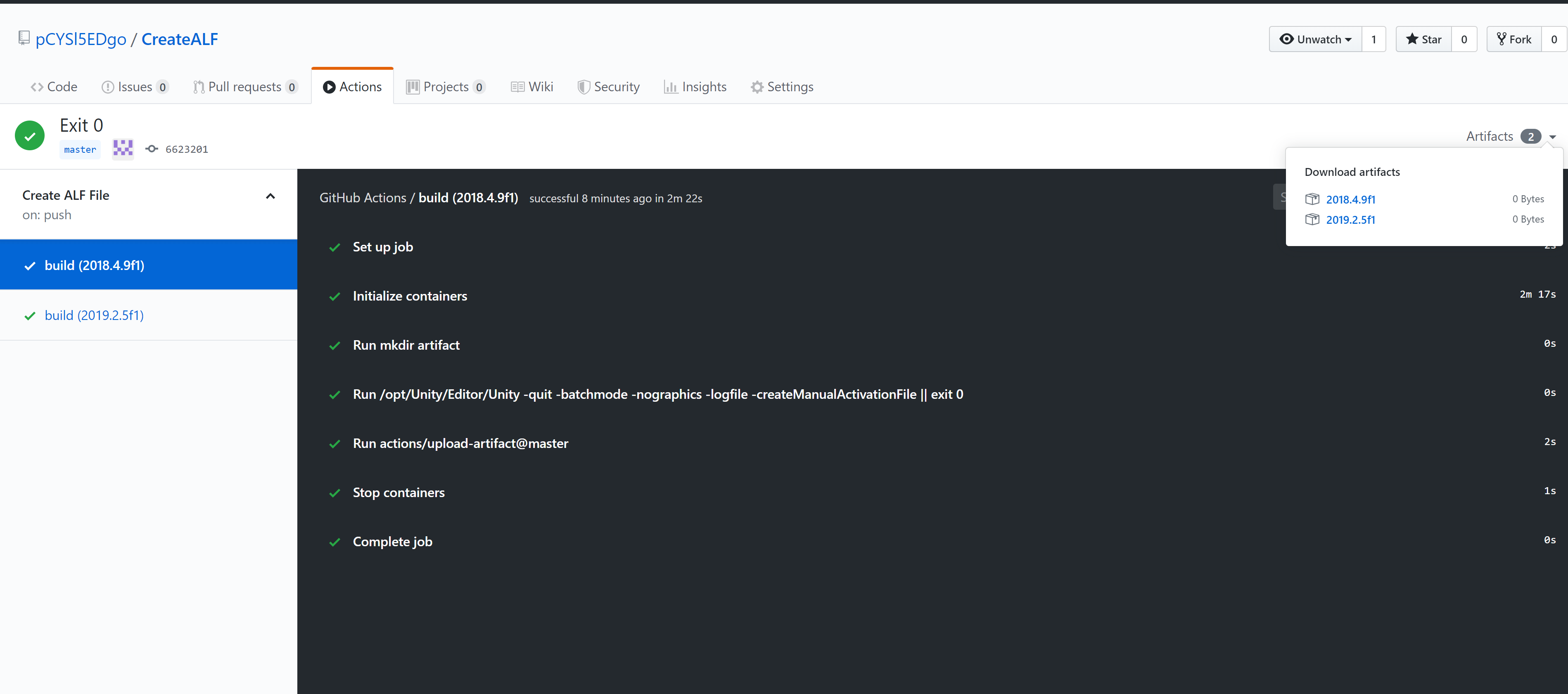
Task: Click the green Exit 0 success status icon
Action: (30, 136)
